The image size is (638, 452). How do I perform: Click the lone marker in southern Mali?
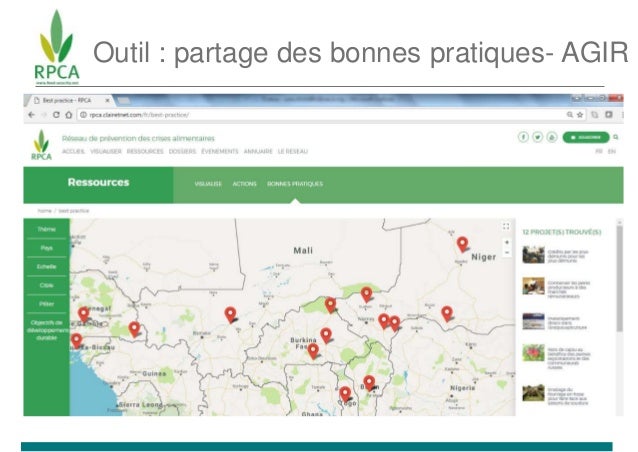pos(230,314)
